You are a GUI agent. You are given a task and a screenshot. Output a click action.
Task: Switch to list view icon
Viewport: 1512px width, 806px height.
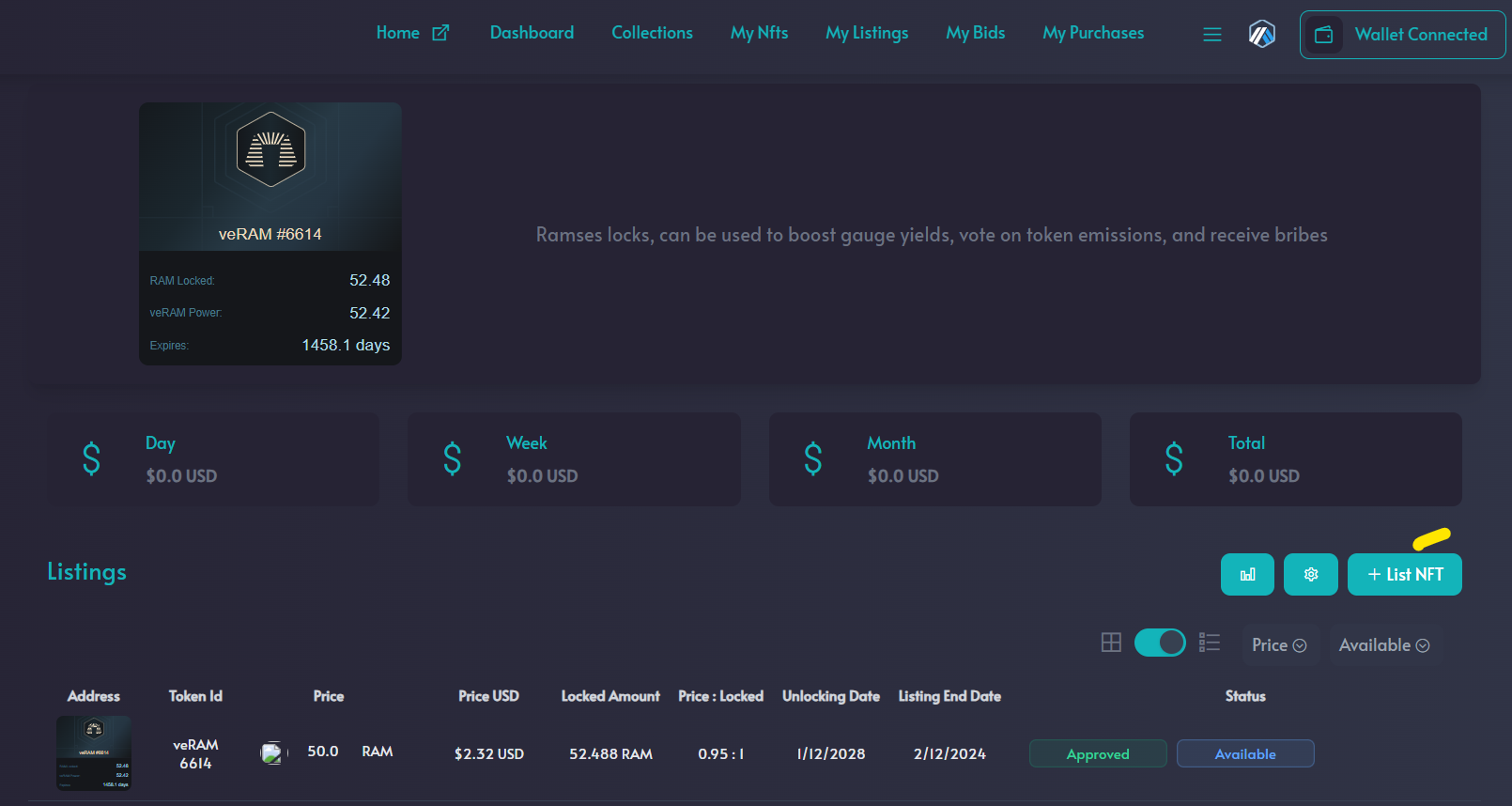point(1210,643)
